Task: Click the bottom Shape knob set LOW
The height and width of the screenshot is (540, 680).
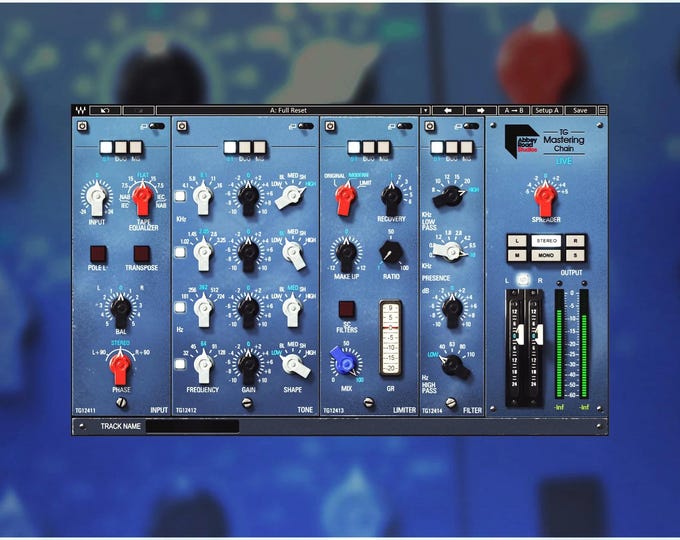Action: coord(296,366)
